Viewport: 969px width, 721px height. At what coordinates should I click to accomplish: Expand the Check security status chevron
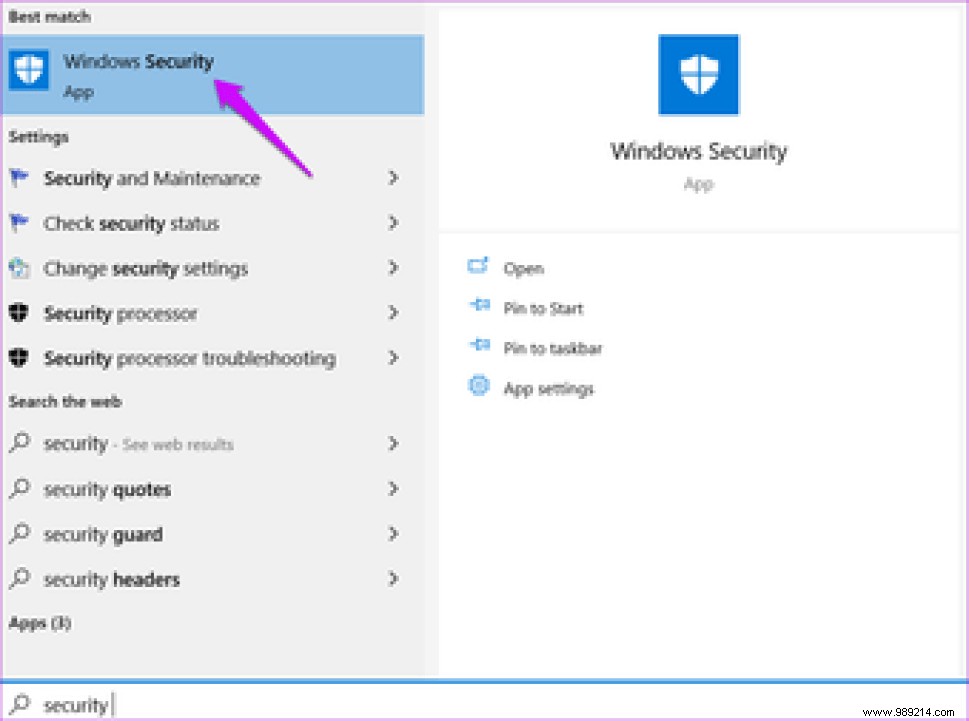pos(393,223)
